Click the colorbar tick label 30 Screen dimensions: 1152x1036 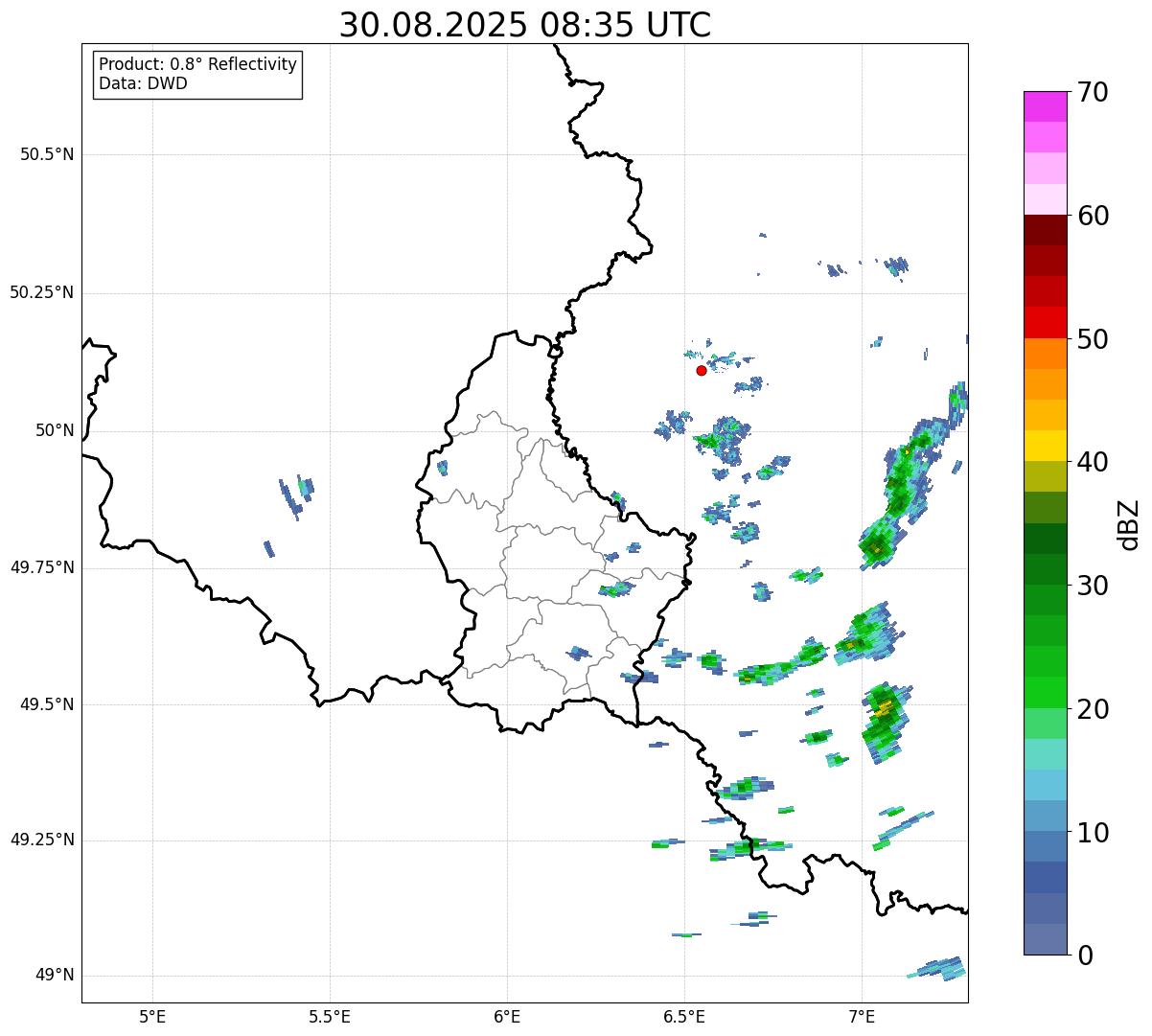pyautogui.click(x=1093, y=586)
